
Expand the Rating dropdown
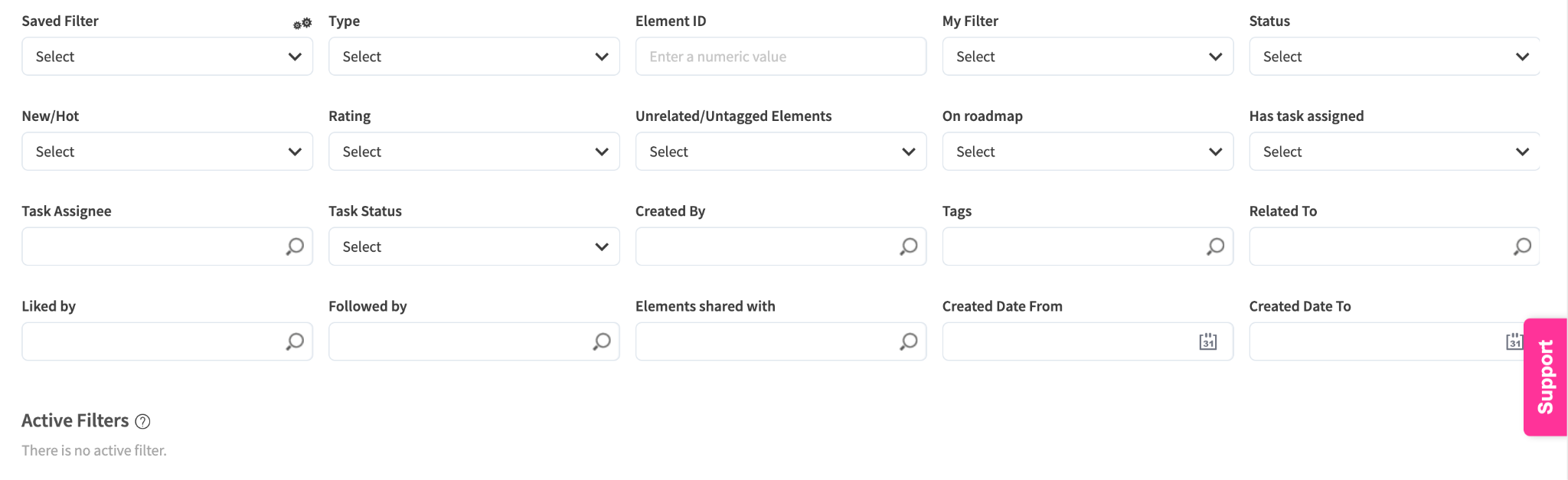pyautogui.click(x=474, y=152)
